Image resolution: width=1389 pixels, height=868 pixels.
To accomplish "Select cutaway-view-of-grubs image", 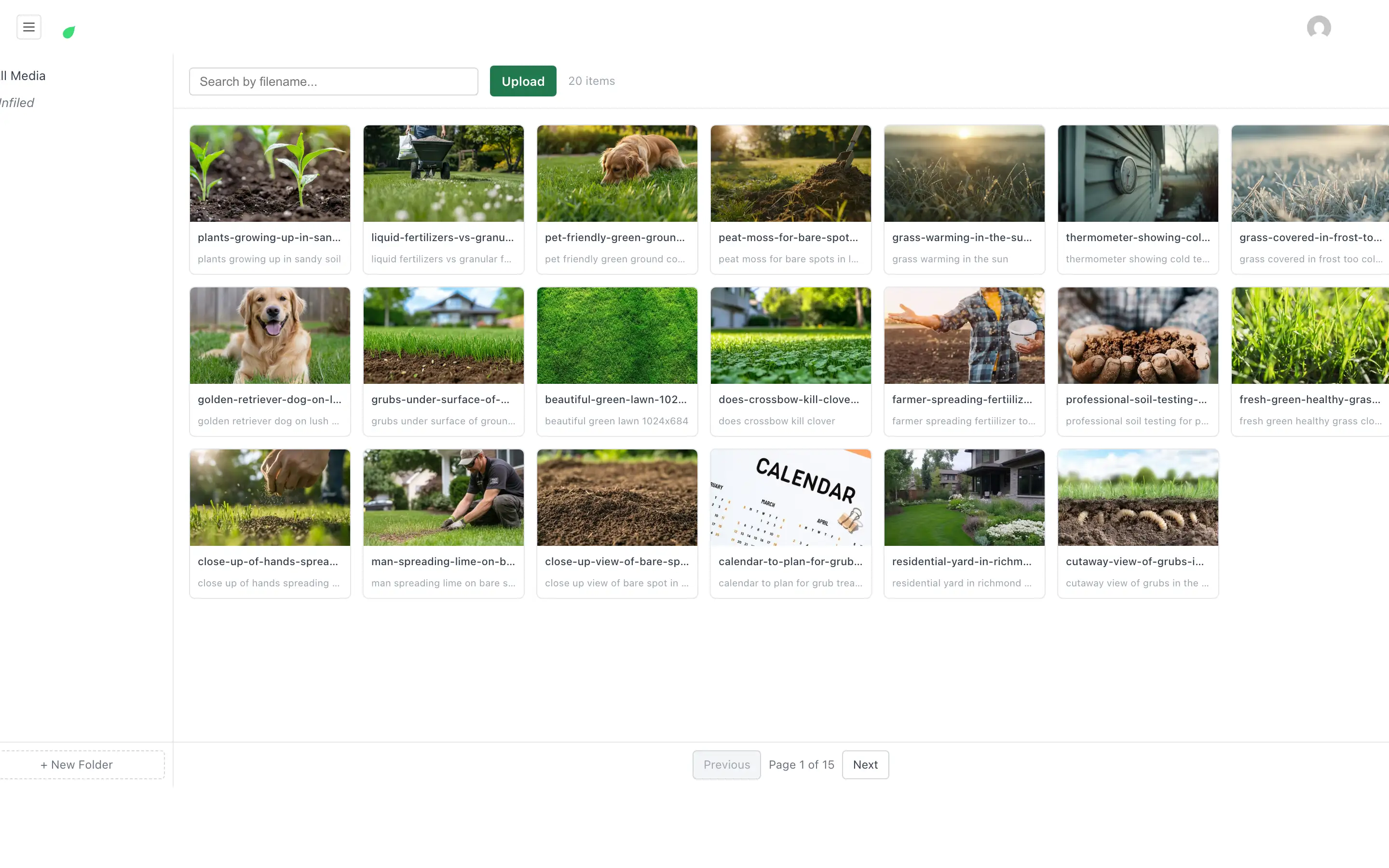I will [1138, 497].
